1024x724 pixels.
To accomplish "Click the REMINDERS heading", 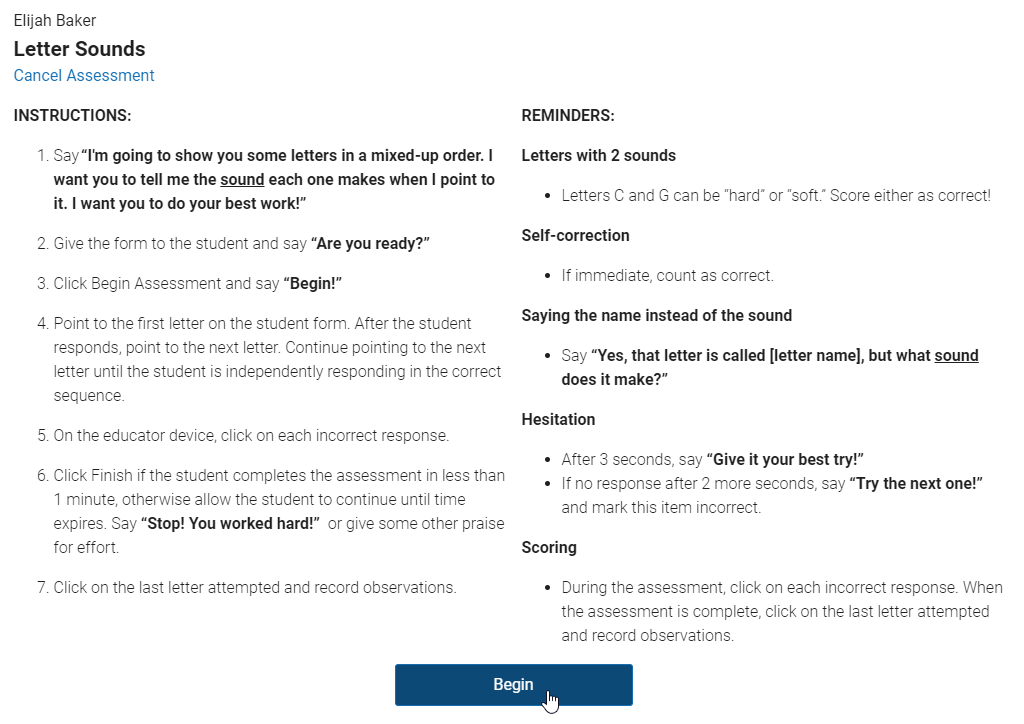I will [568, 116].
